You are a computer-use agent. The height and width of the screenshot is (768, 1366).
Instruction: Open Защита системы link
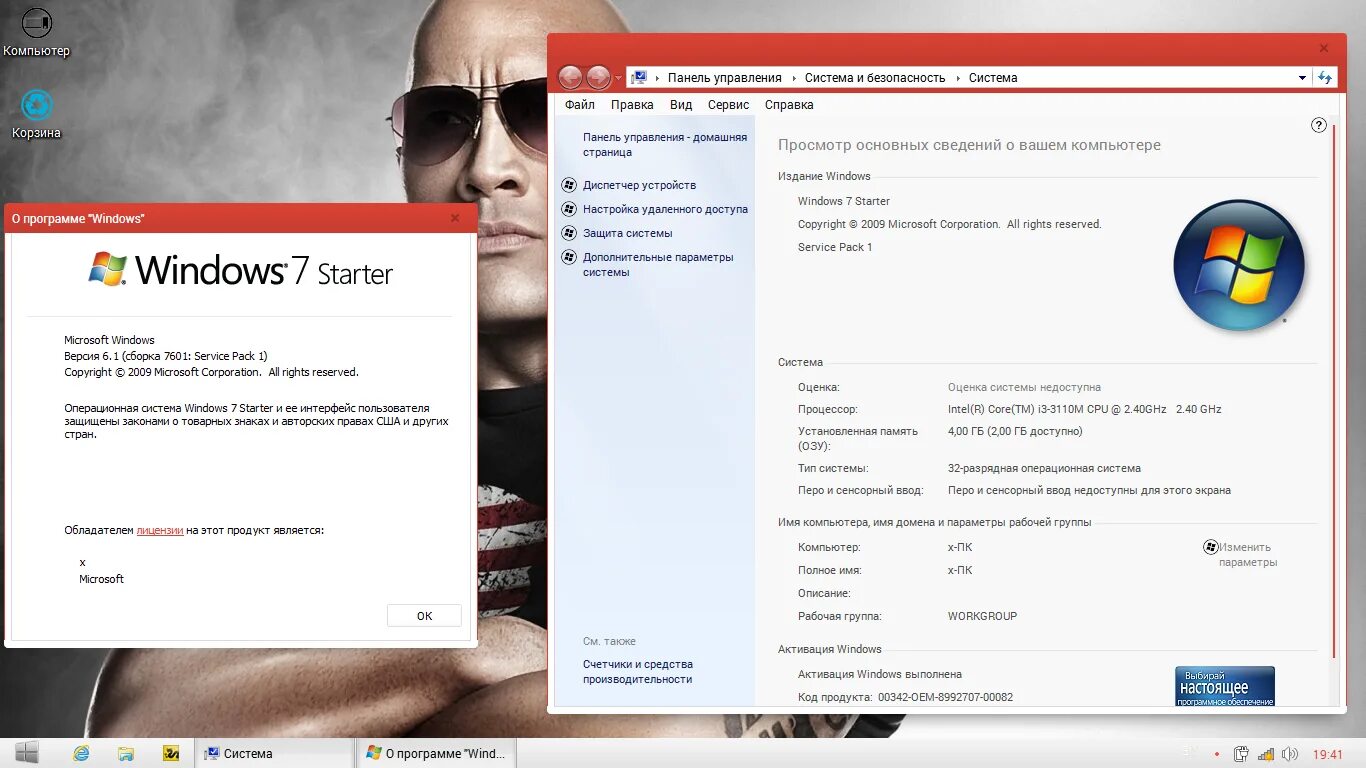click(x=627, y=233)
